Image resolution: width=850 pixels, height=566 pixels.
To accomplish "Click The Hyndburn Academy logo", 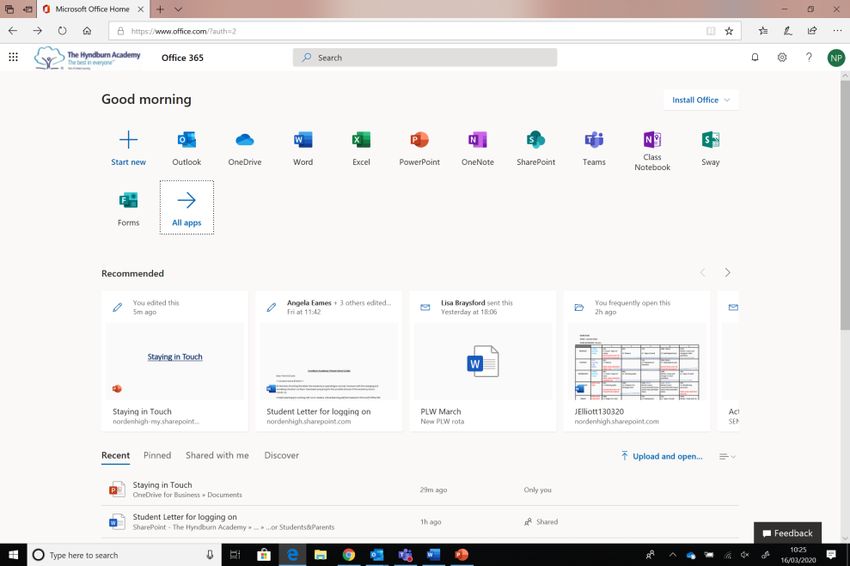I will (x=87, y=57).
